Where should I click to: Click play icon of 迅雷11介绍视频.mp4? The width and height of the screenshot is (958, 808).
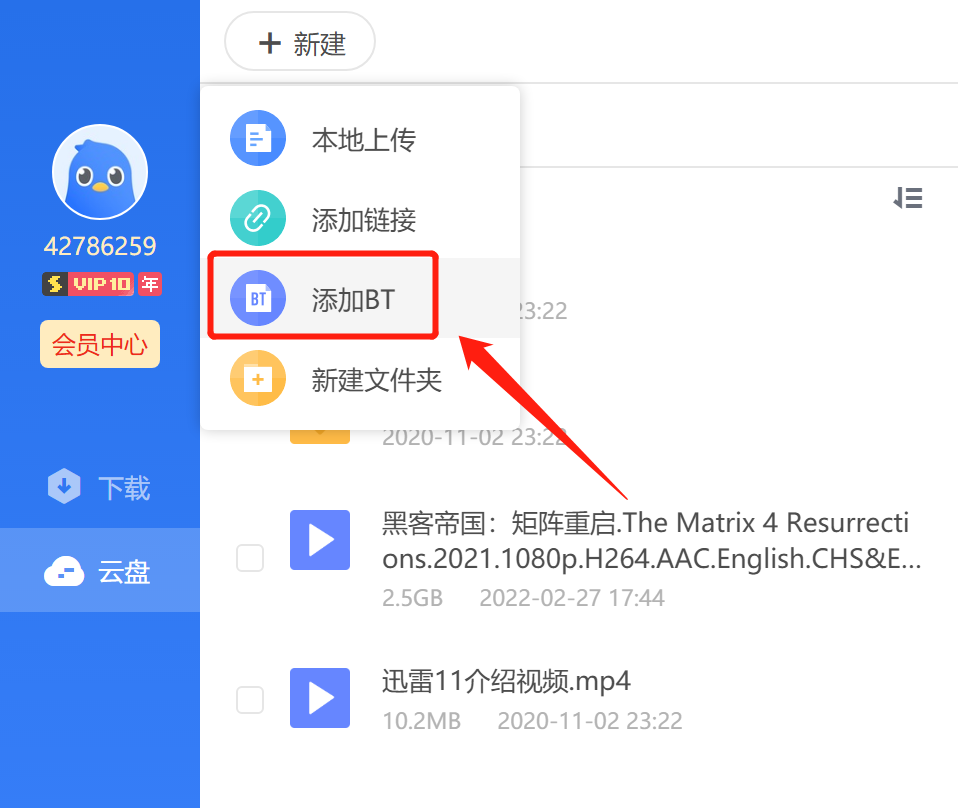[320, 698]
